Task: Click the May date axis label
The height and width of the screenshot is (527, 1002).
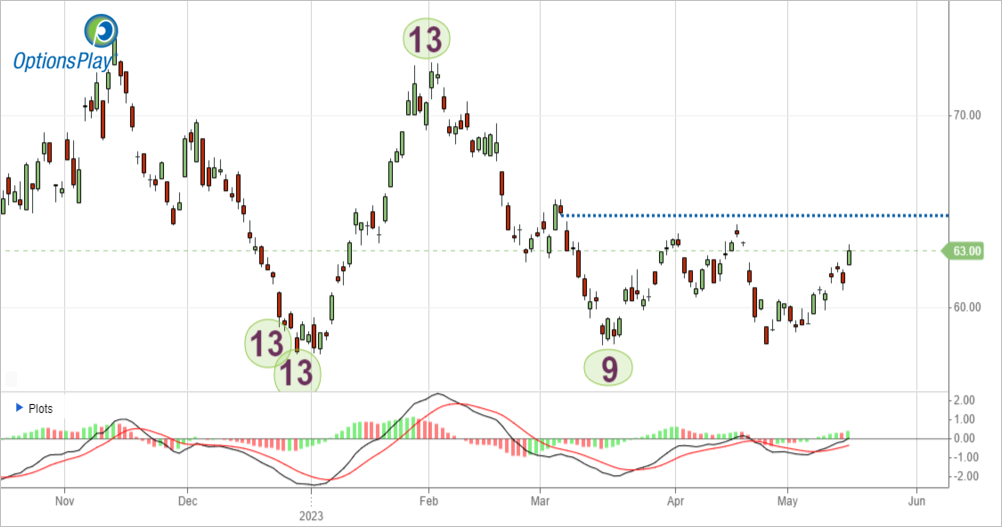Action: point(787,501)
